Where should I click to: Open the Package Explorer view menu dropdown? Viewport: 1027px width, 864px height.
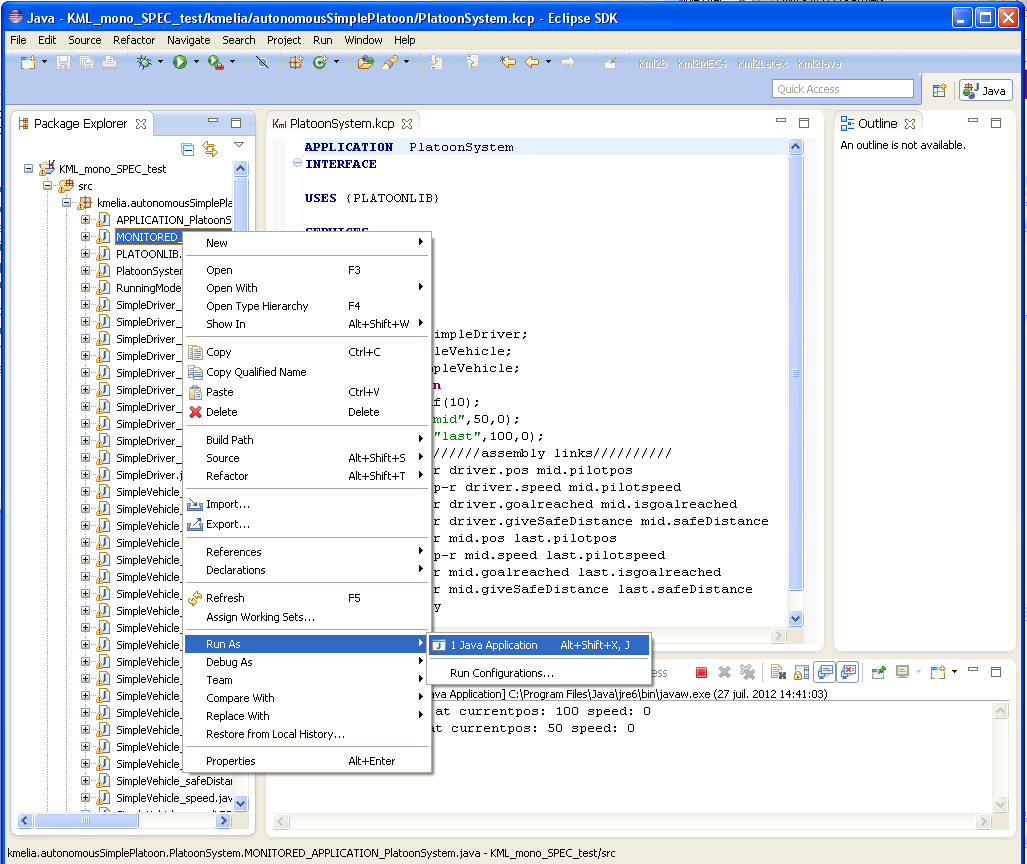coord(238,146)
